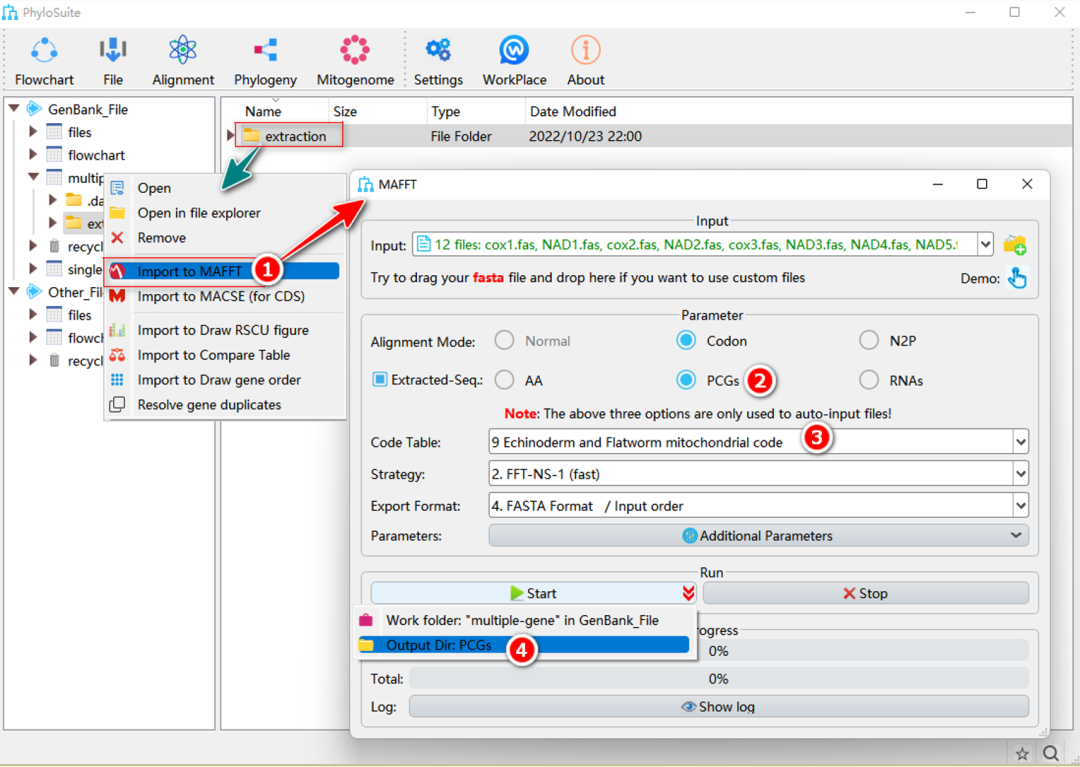The height and width of the screenshot is (767, 1080).
Task: Click the Compare Table scales icon
Action: 118,355
